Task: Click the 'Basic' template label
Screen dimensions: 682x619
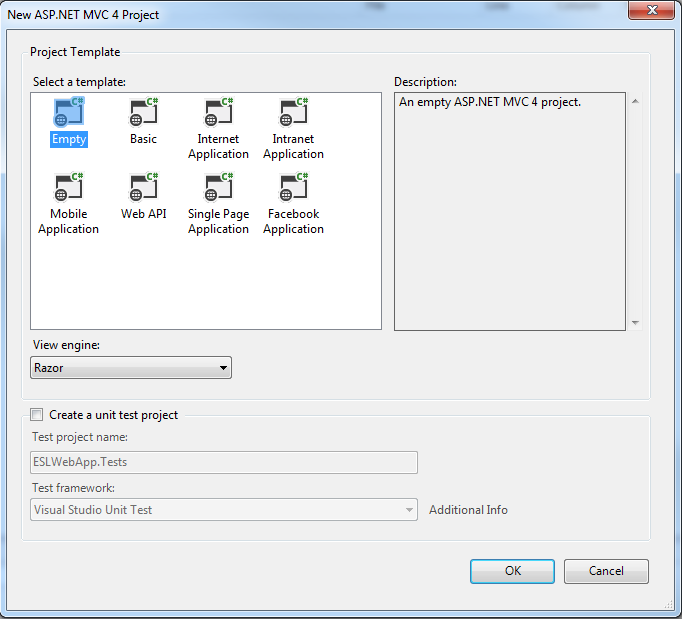Action: click(x=144, y=139)
